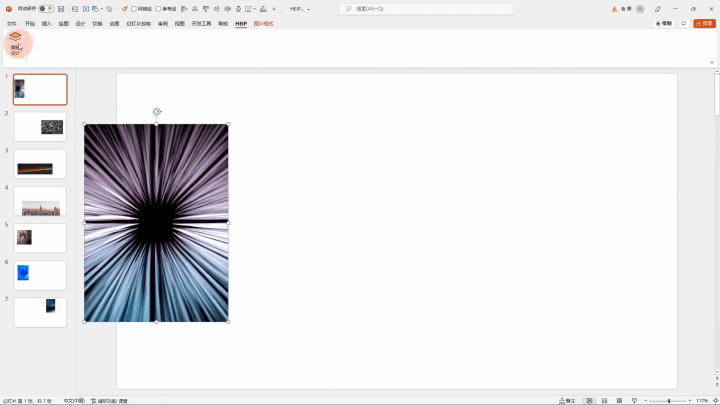
Task: Select slide 4 thumbnail with the city skyline image
Action: (x=40, y=201)
